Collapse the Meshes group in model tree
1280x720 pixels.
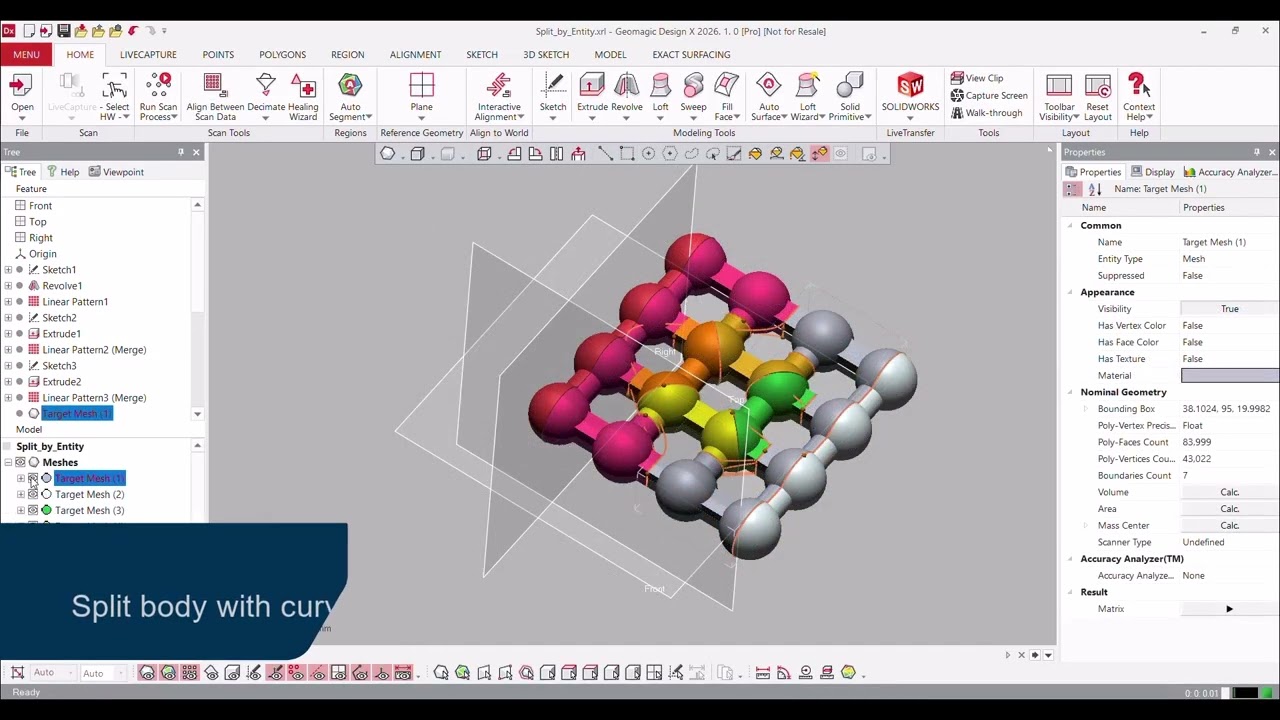[x=9, y=462]
